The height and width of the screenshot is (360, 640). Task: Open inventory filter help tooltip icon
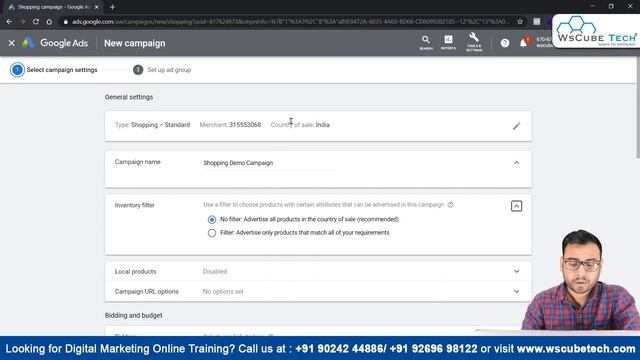[451, 204]
